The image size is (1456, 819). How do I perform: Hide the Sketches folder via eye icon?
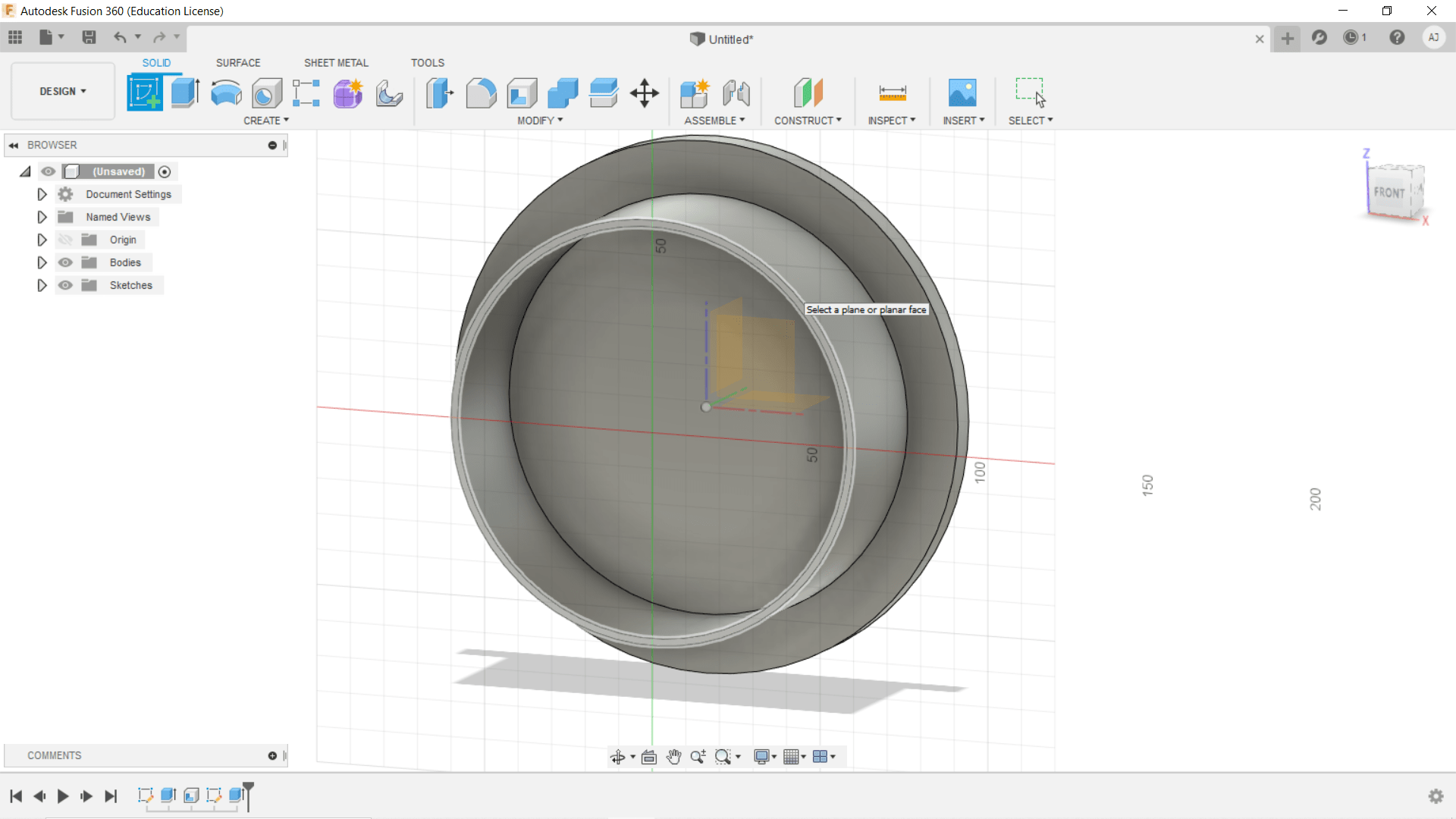click(x=66, y=285)
